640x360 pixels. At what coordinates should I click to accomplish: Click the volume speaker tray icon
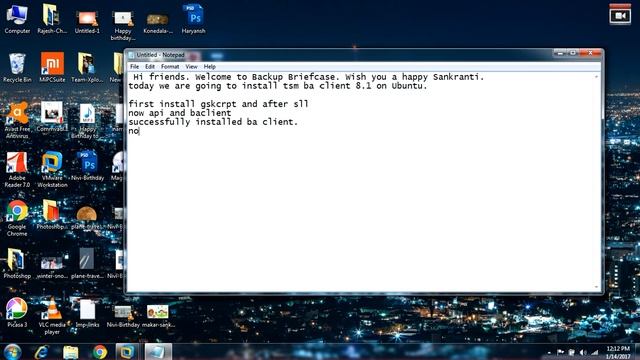click(583, 352)
